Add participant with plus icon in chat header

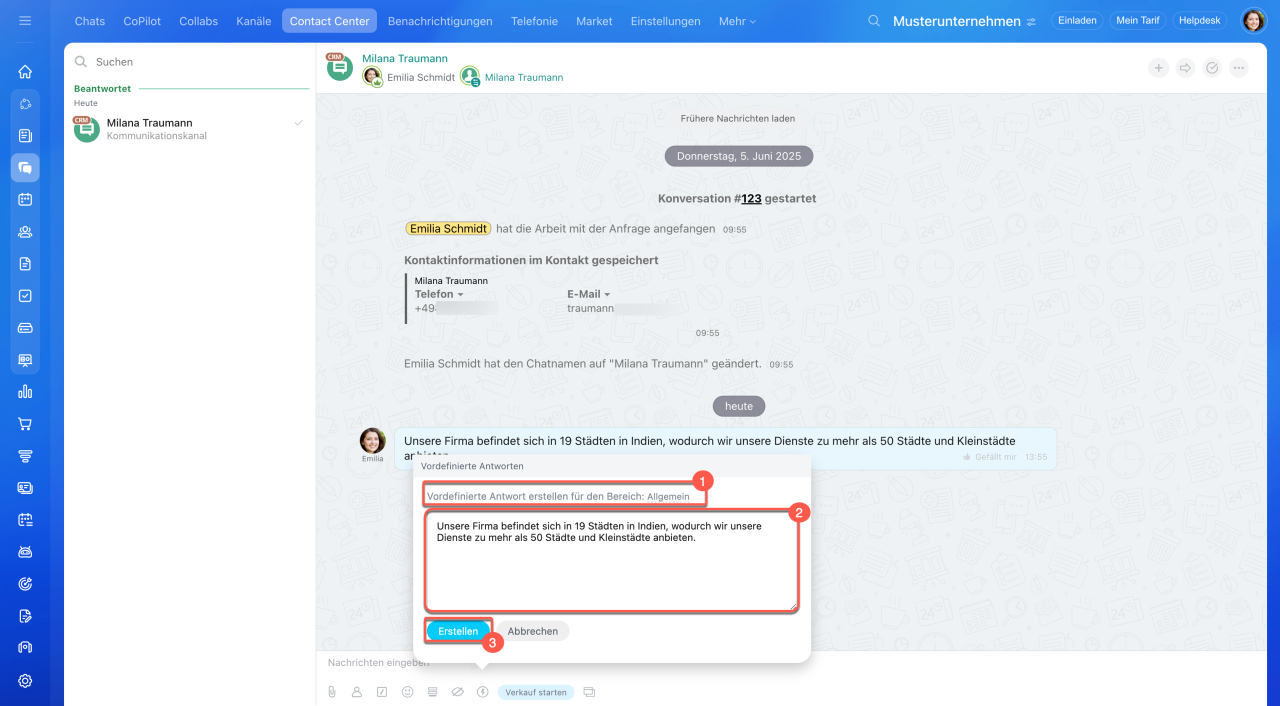(1158, 68)
